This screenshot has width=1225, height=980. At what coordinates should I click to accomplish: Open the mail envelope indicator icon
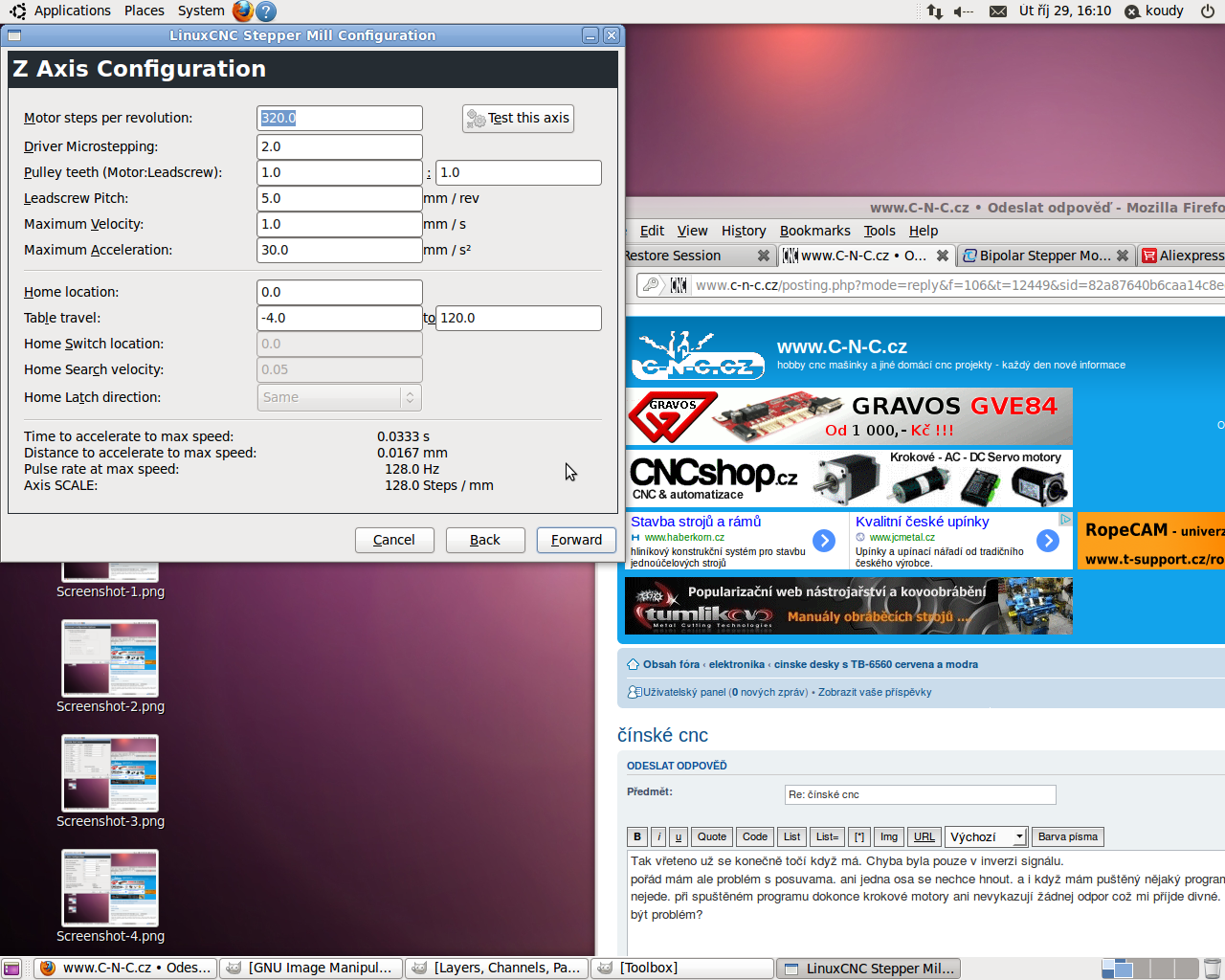[x=997, y=11]
